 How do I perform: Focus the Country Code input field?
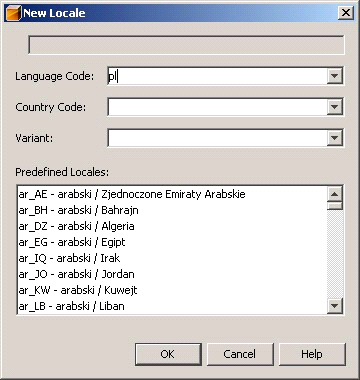click(x=217, y=107)
